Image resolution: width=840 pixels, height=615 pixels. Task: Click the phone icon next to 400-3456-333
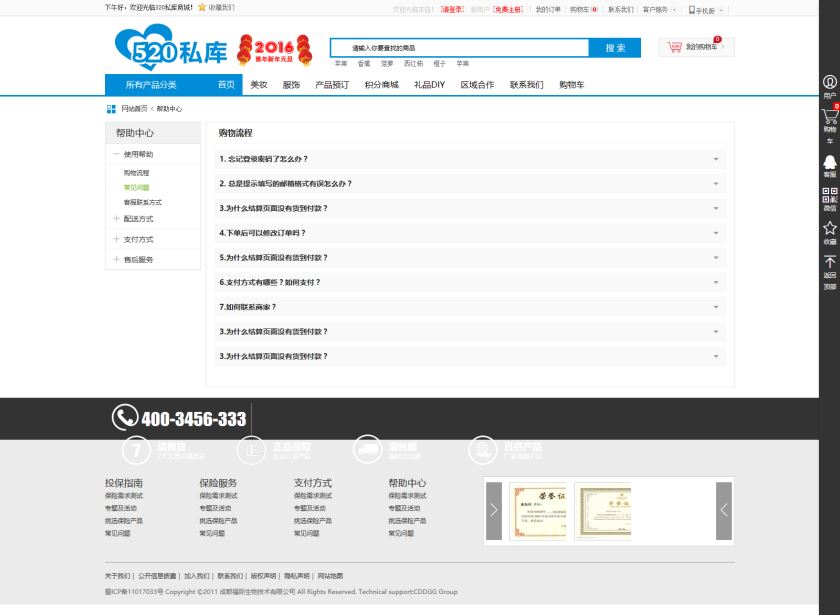[x=125, y=417]
